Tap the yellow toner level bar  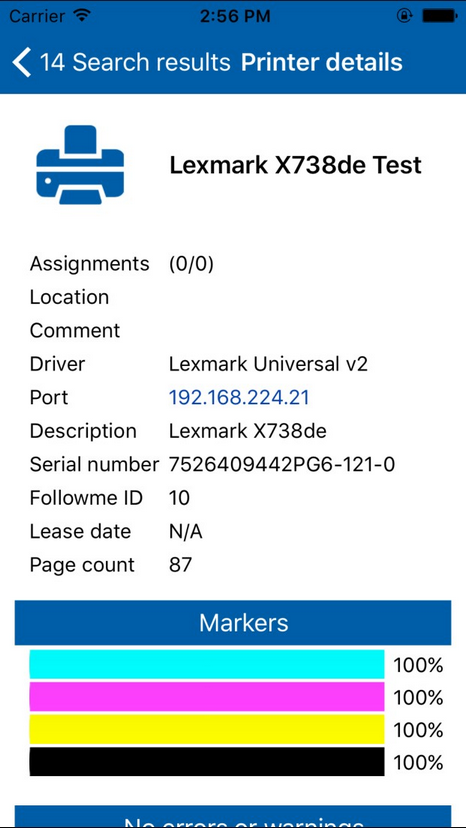[207, 730]
